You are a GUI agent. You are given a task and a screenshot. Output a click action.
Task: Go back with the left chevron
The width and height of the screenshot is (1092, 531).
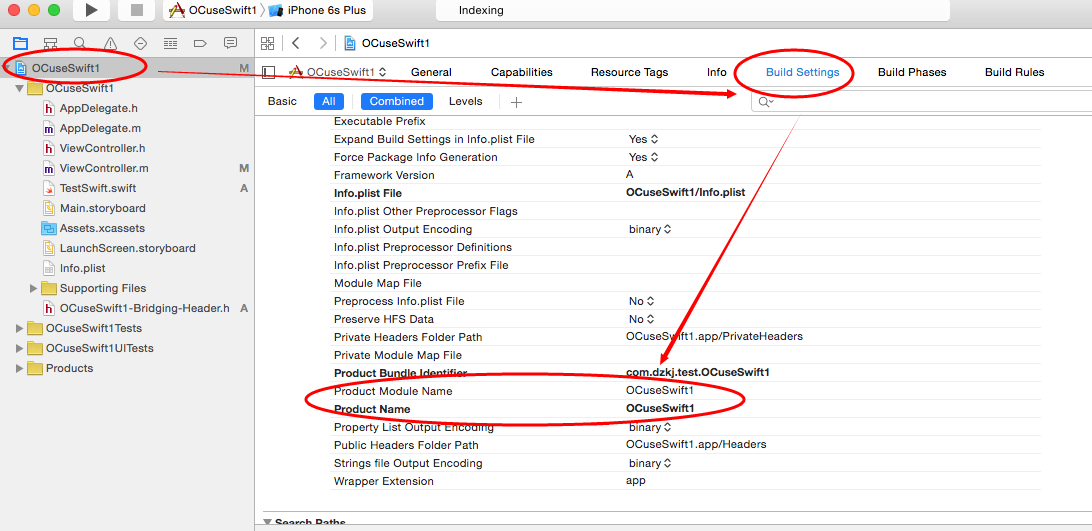pyautogui.click(x=296, y=43)
